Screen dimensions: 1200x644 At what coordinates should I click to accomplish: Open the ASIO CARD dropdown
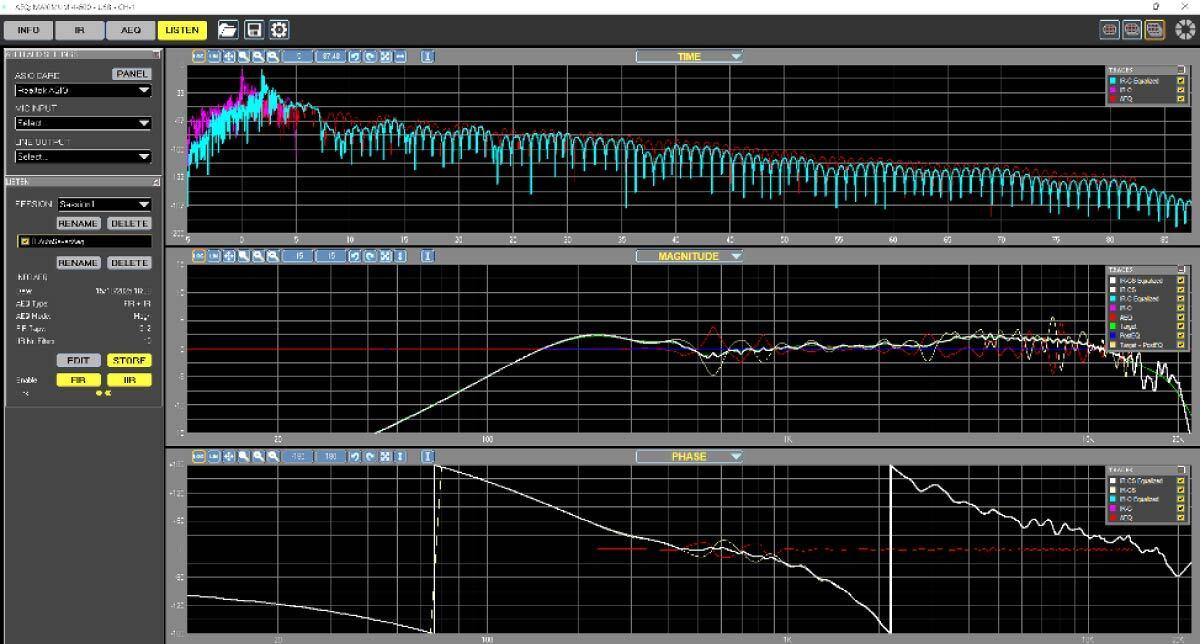click(x=82, y=90)
